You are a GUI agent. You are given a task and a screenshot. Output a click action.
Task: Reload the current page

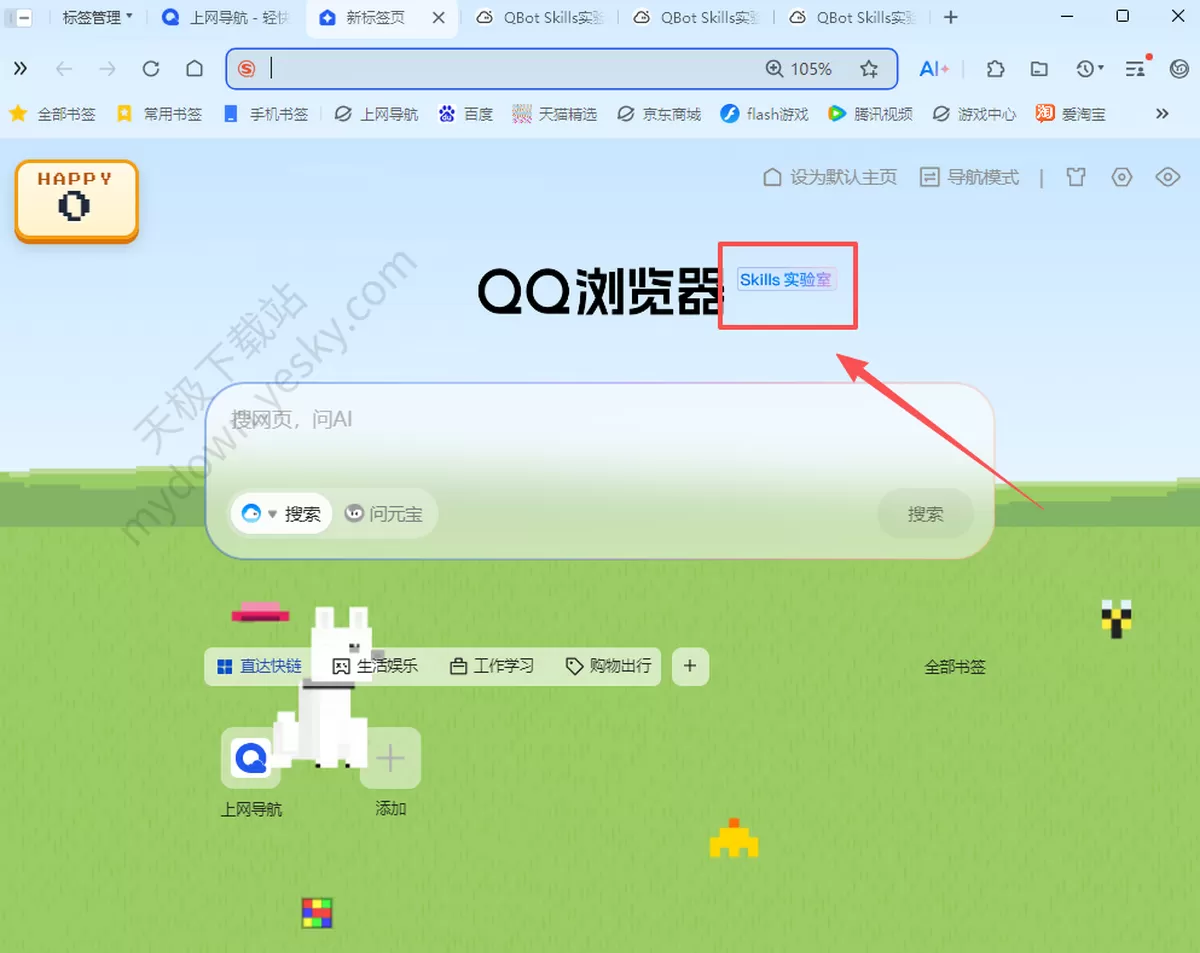(x=151, y=68)
